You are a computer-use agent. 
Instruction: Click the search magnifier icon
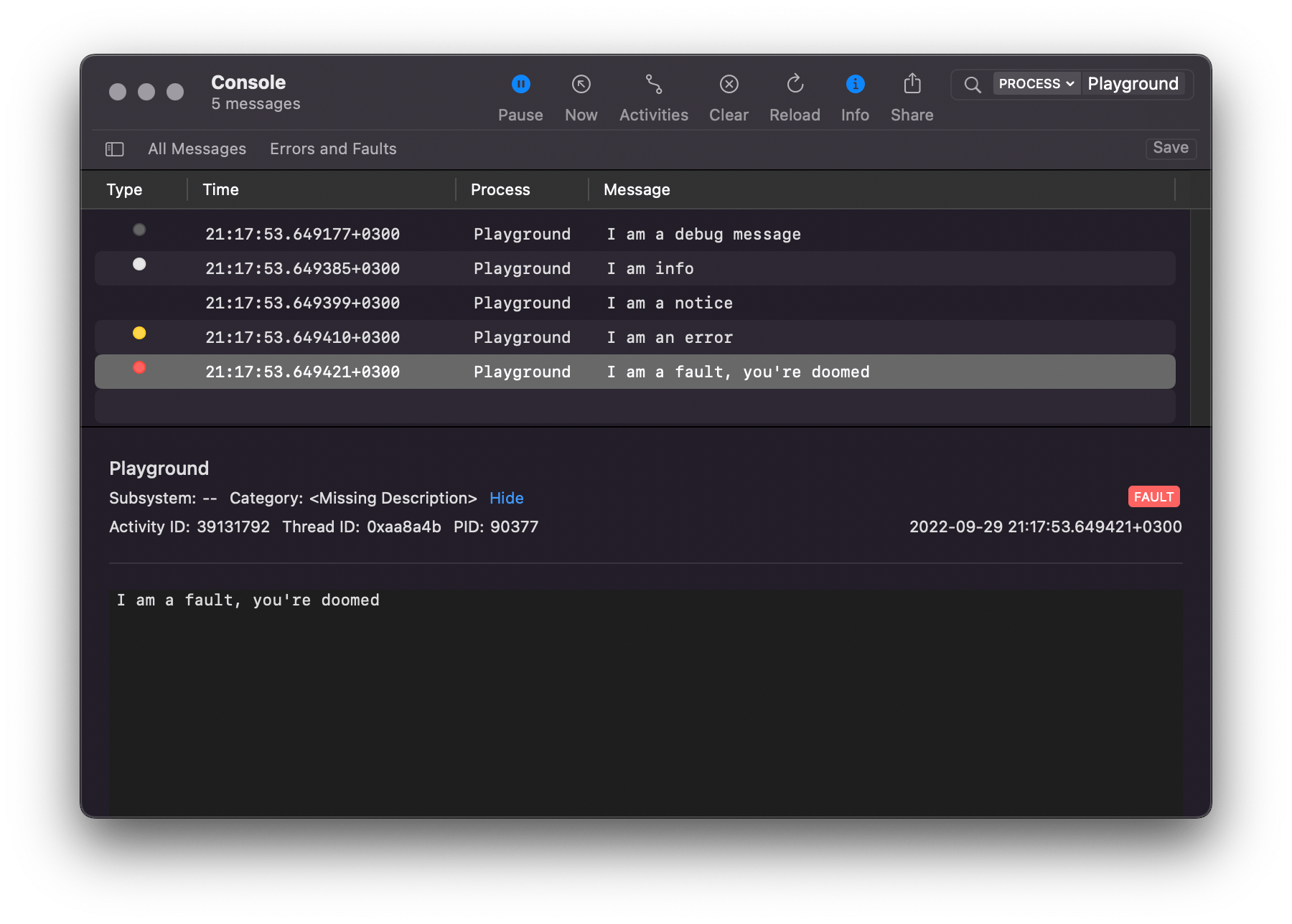[x=973, y=84]
